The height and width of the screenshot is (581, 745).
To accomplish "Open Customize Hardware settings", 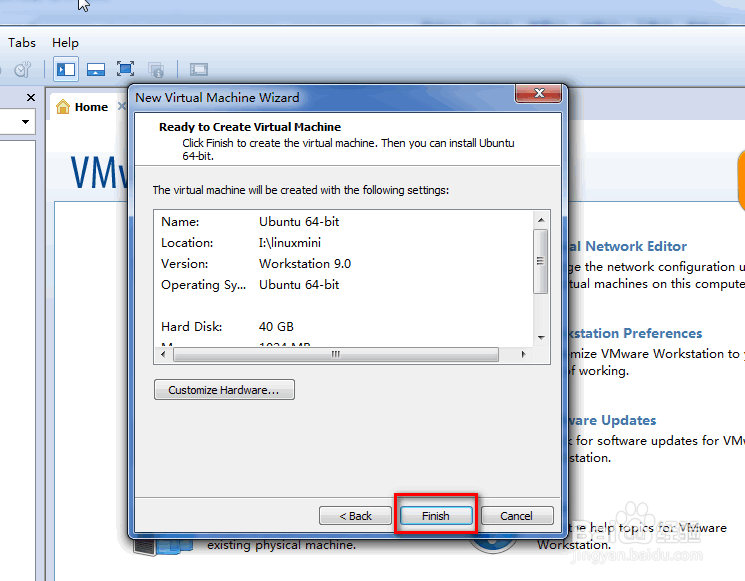I will coord(224,390).
